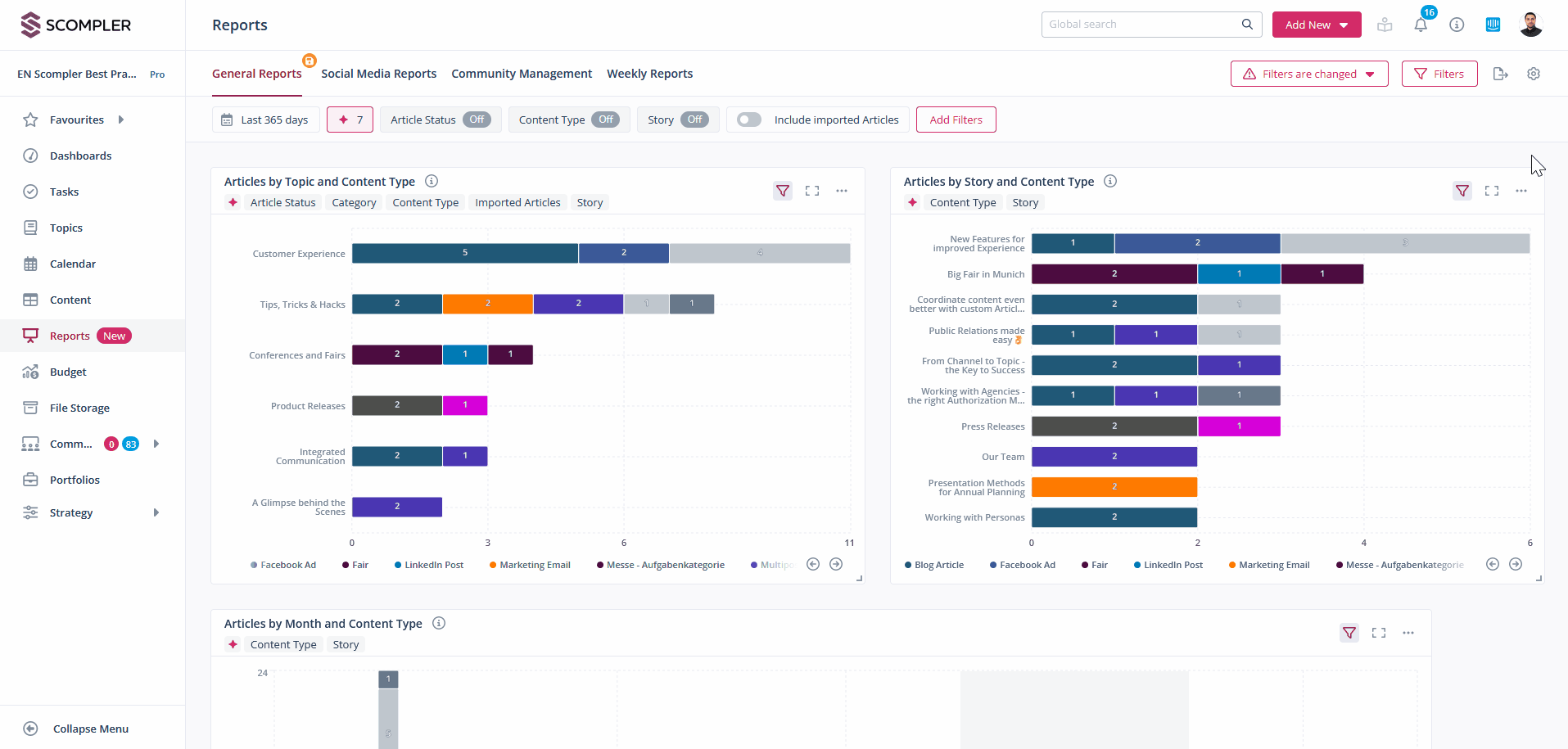Open notifications bell icon
The height and width of the screenshot is (749, 1568).
point(1421,25)
